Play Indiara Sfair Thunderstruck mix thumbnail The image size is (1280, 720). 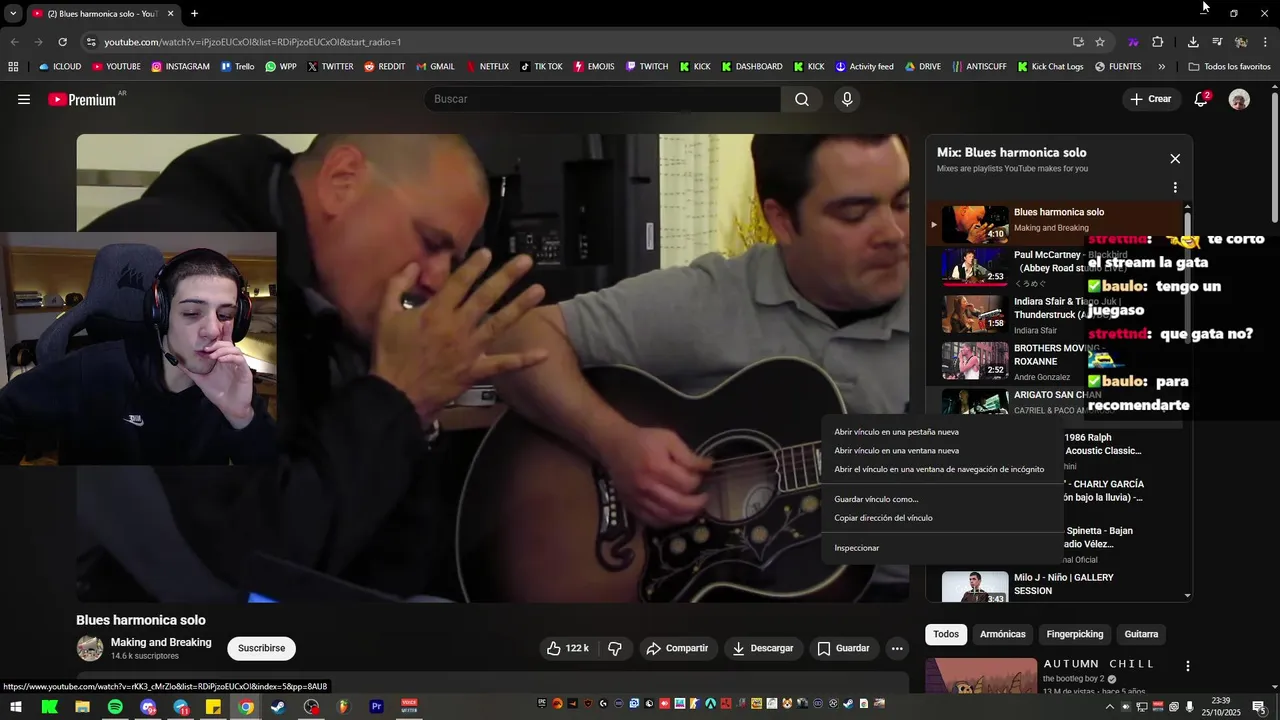click(974, 313)
